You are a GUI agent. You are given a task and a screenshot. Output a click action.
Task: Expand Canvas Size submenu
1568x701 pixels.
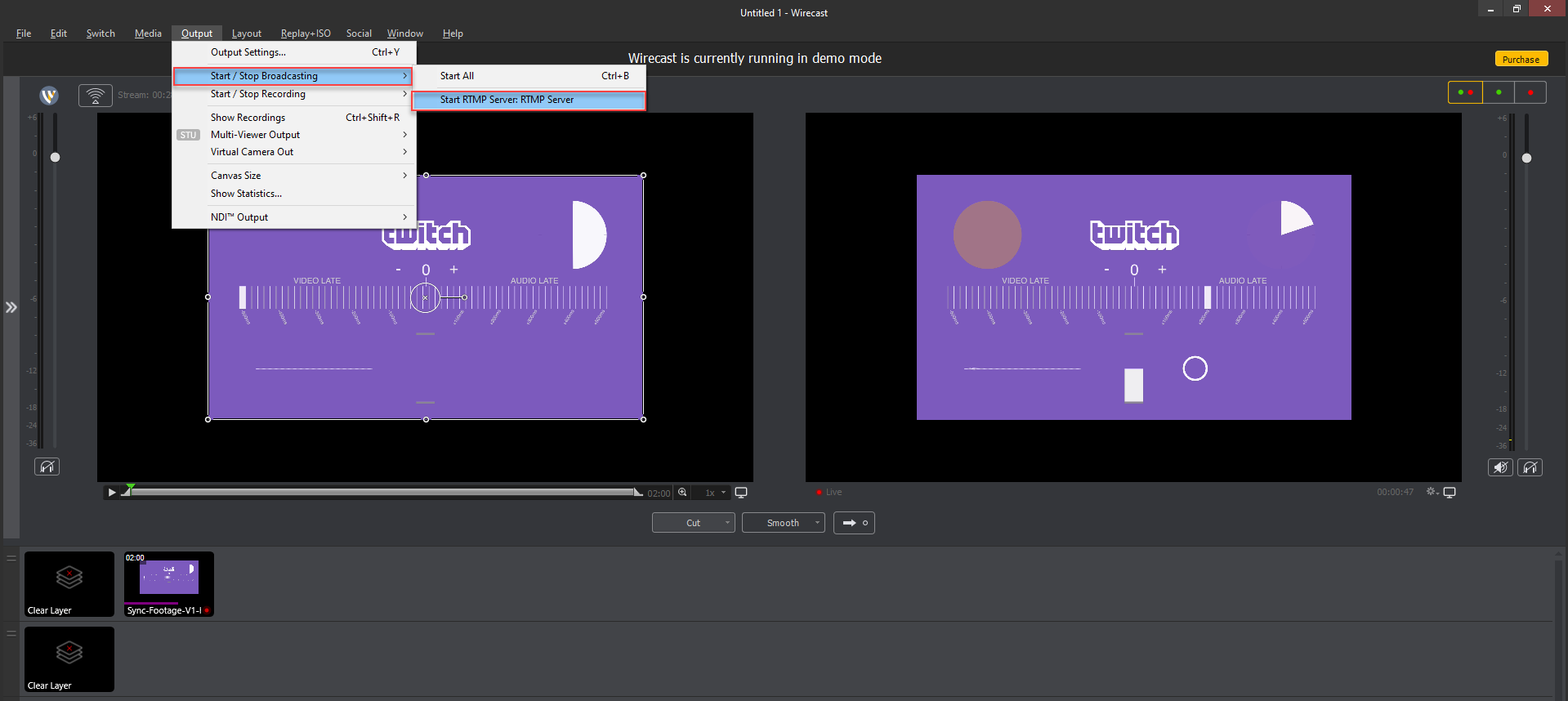pyautogui.click(x=294, y=176)
